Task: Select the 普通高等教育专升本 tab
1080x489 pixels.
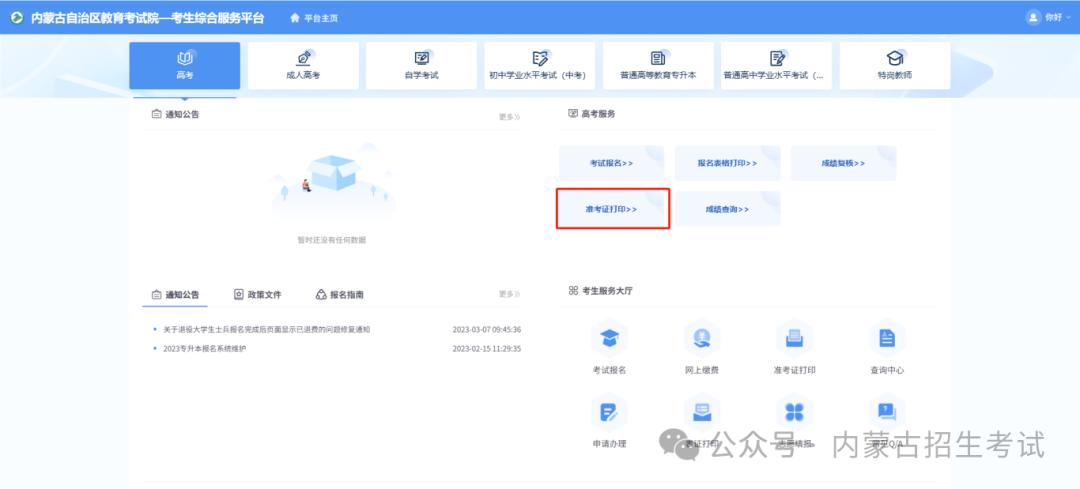Action: (658, 65)
